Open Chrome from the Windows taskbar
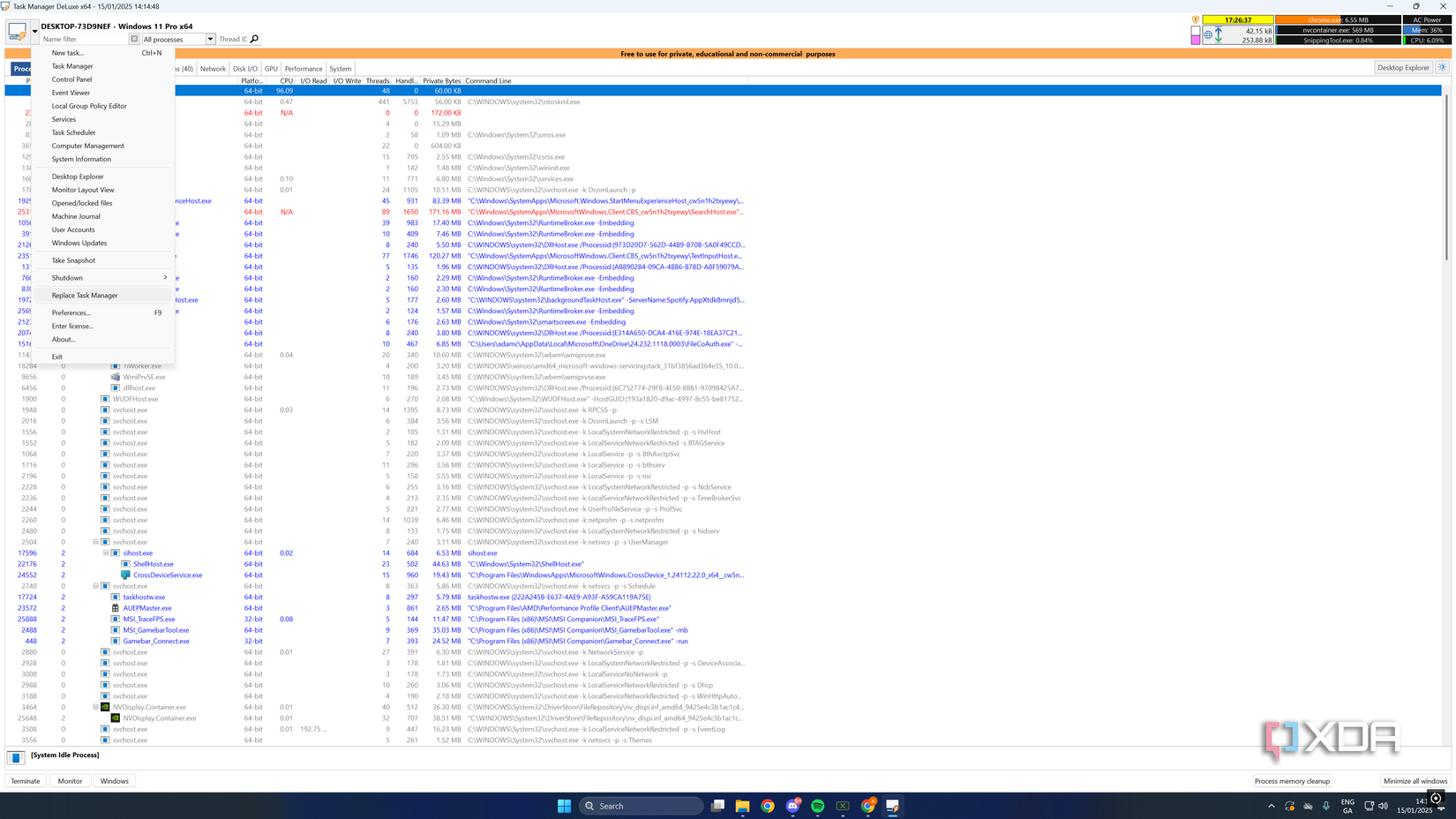 coord(767,806)
